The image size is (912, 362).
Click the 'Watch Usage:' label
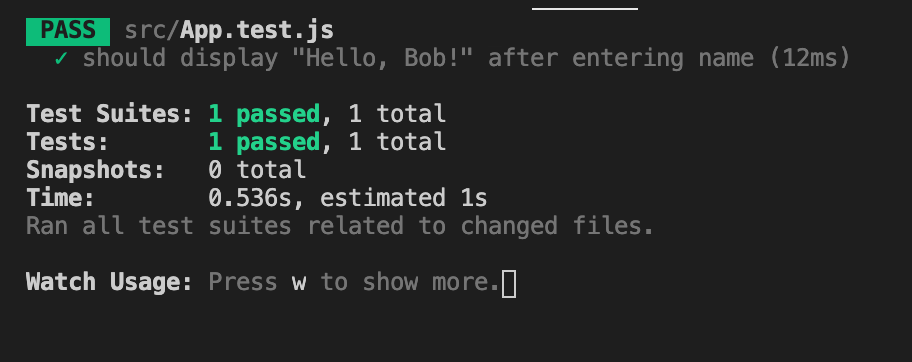109,282
